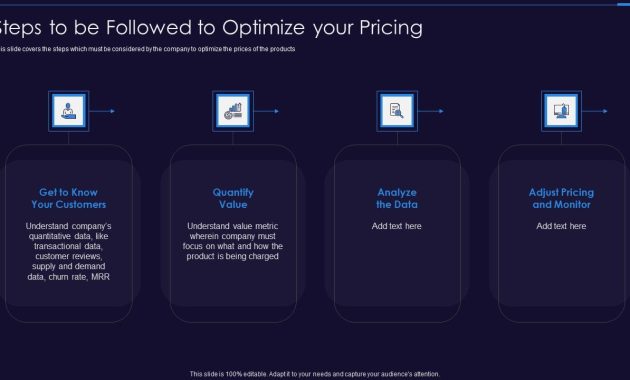Click Add text here under Analyze the Data
The width and height of the screenshot is (630, 380).
pyautogui.click(x=397, y=226)
